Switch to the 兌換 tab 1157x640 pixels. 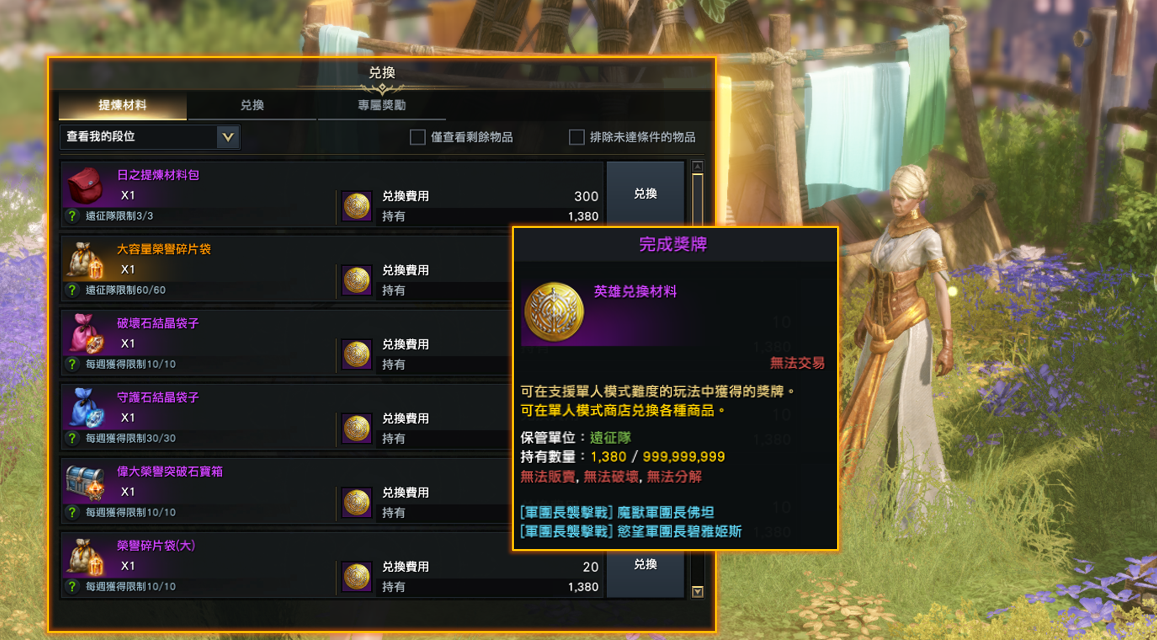[x=252, y=106]
